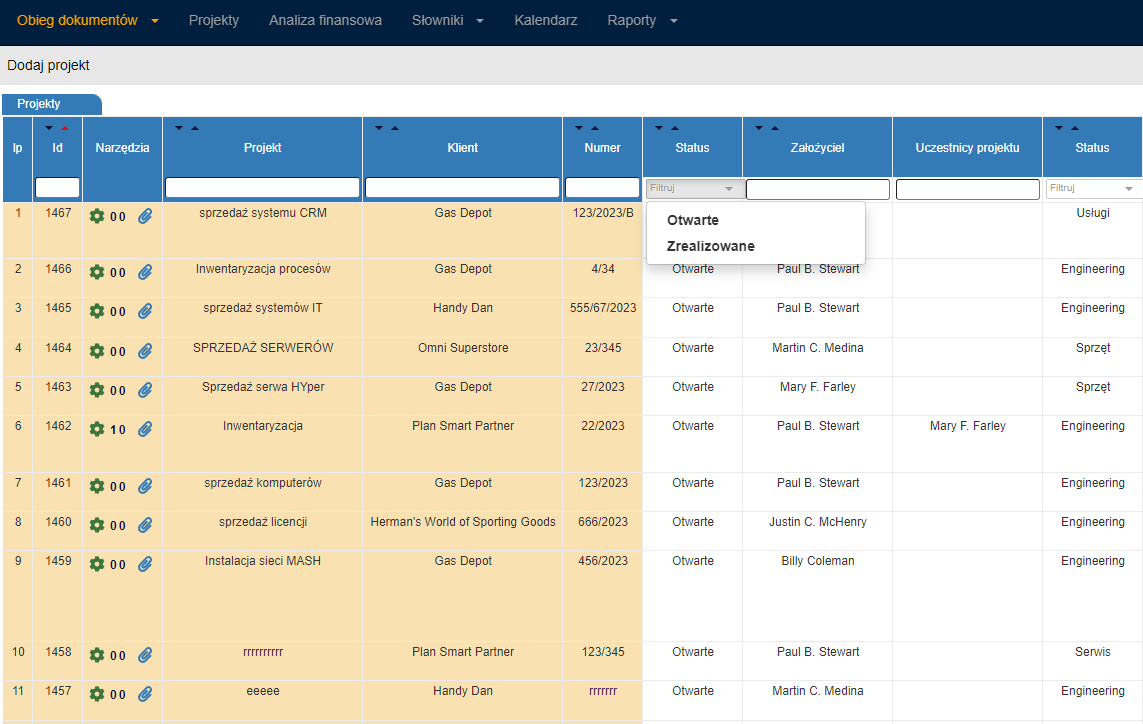Open gear settings for project 1467
1143x724 pixels.
[x=97, y=216]
